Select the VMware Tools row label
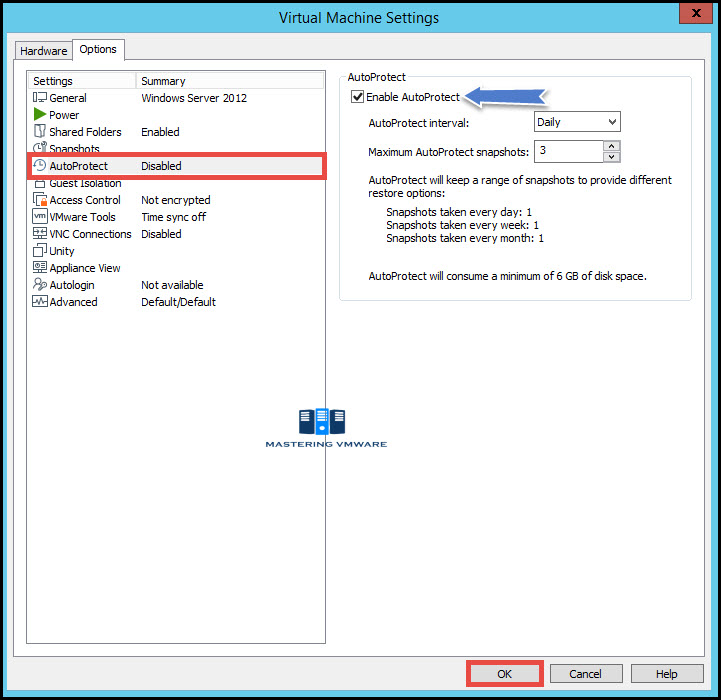Screen dimensions: 721x700 [82, 217]
